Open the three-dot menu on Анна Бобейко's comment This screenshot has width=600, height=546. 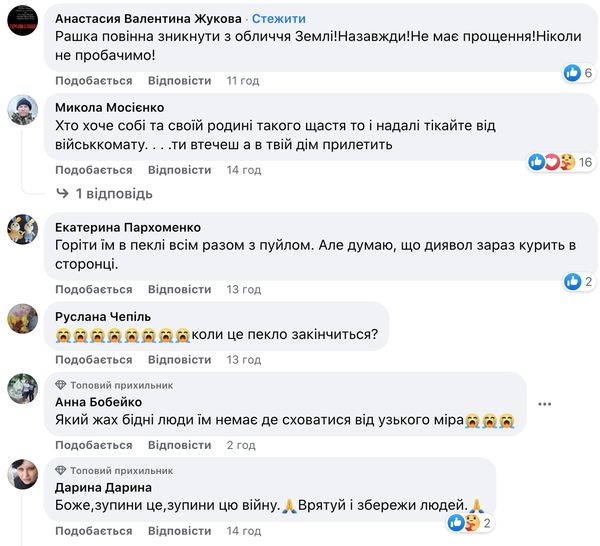click(544, 403)
